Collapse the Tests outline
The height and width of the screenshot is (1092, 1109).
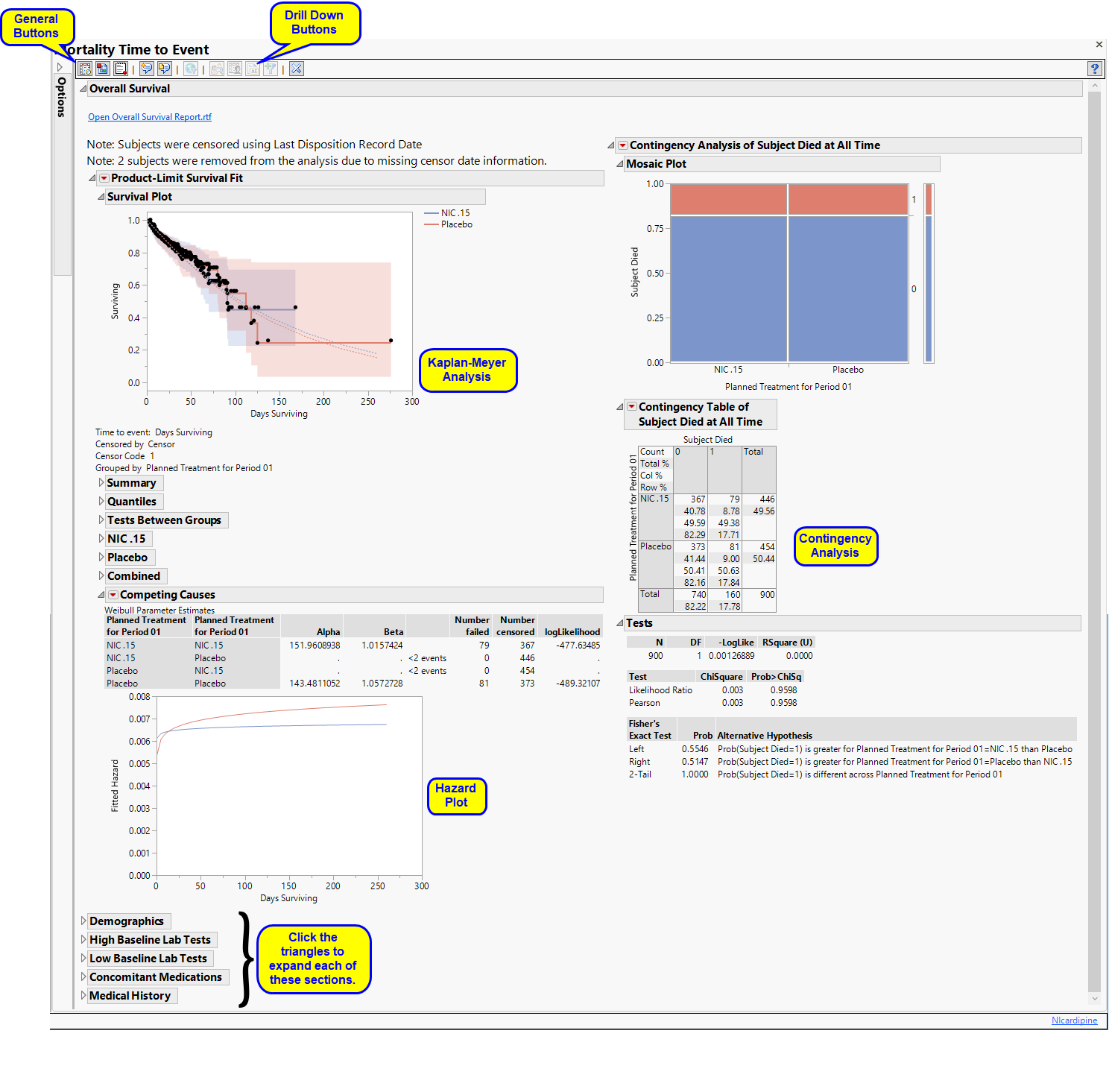coord(620,623)
